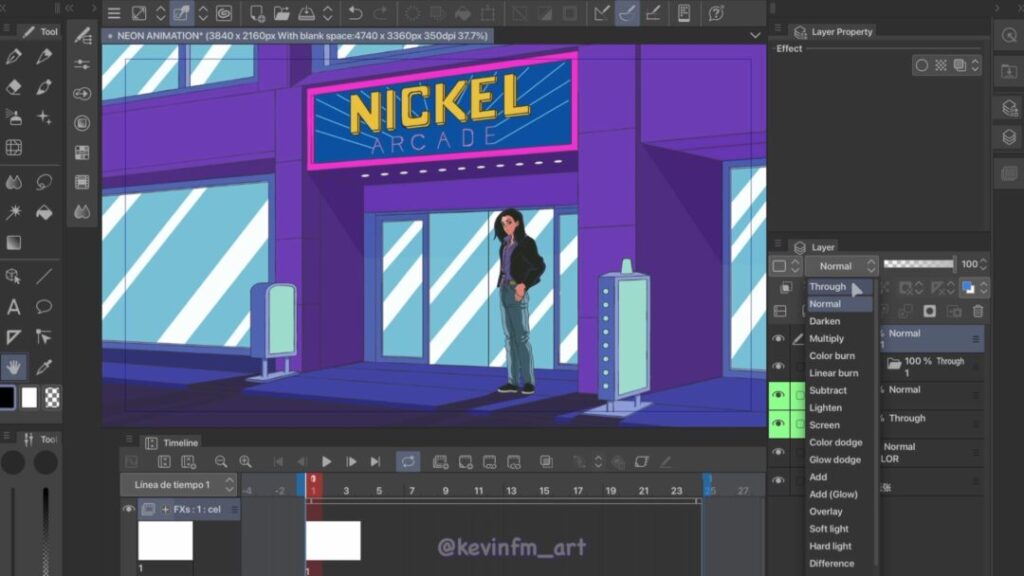
Task: Select the Eraser tool in the tool palette
Action: click(x=14, y=87)
